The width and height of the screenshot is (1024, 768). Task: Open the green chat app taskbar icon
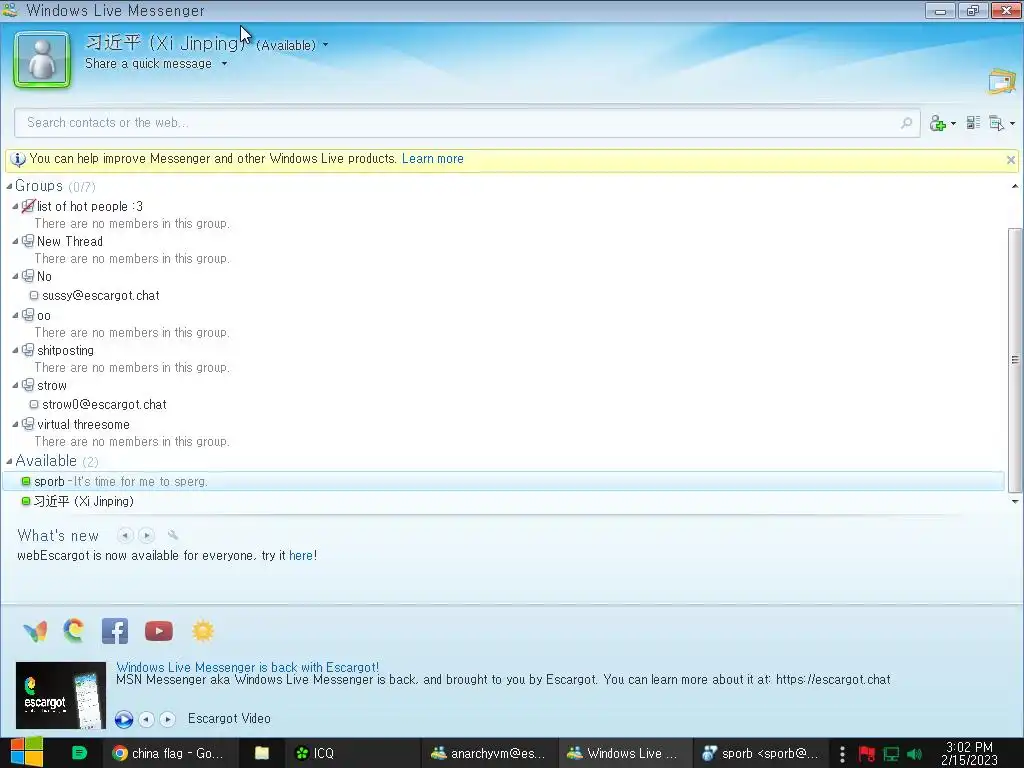click(79, 753)
